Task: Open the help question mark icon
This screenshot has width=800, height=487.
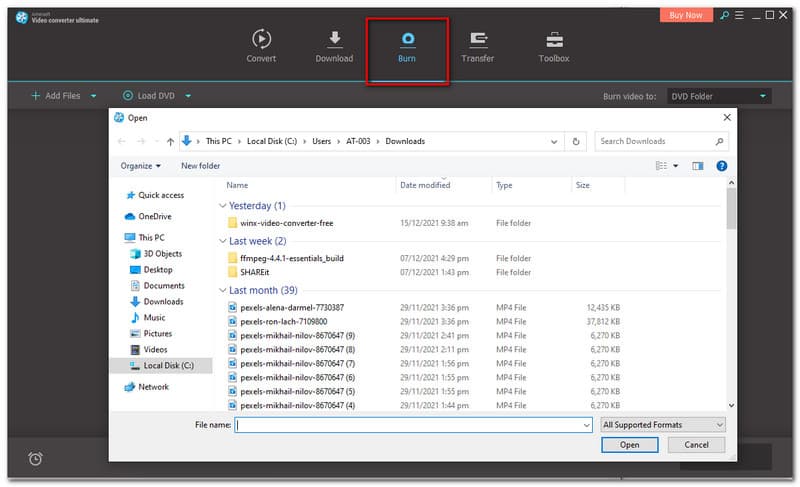Action: [x=721, y=166]
